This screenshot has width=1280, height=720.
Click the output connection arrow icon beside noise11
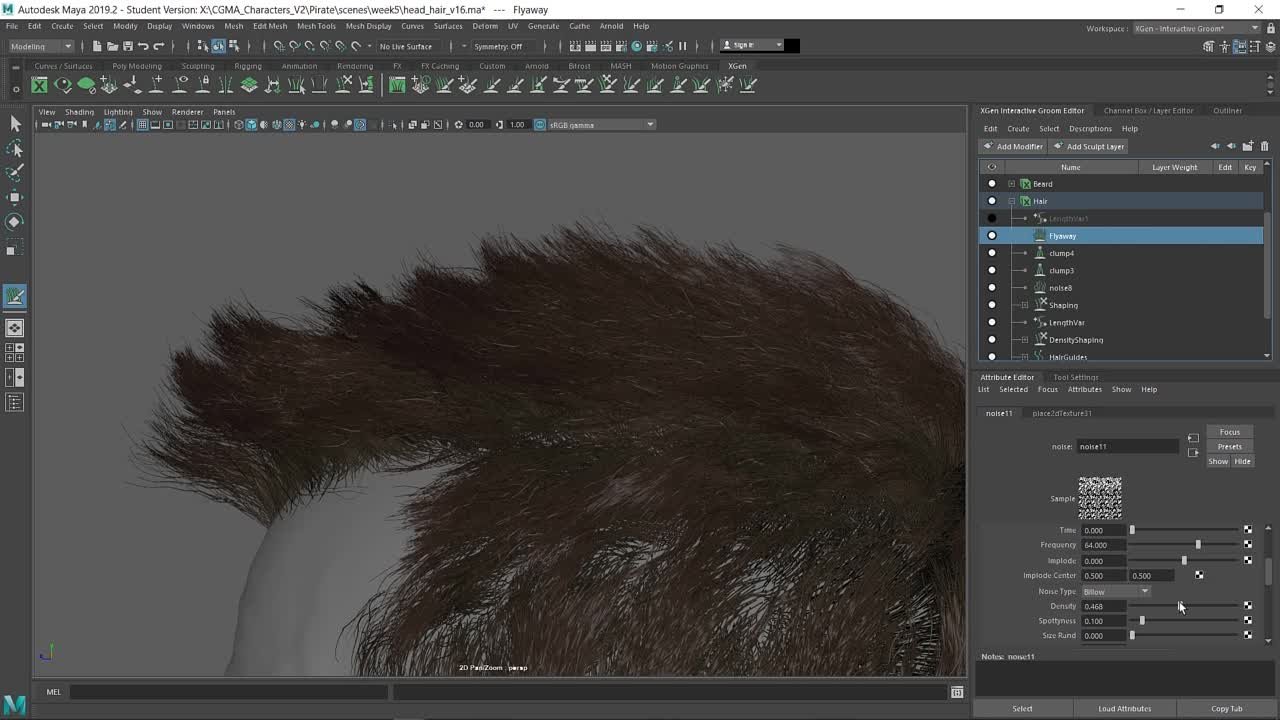(1193, 453)
